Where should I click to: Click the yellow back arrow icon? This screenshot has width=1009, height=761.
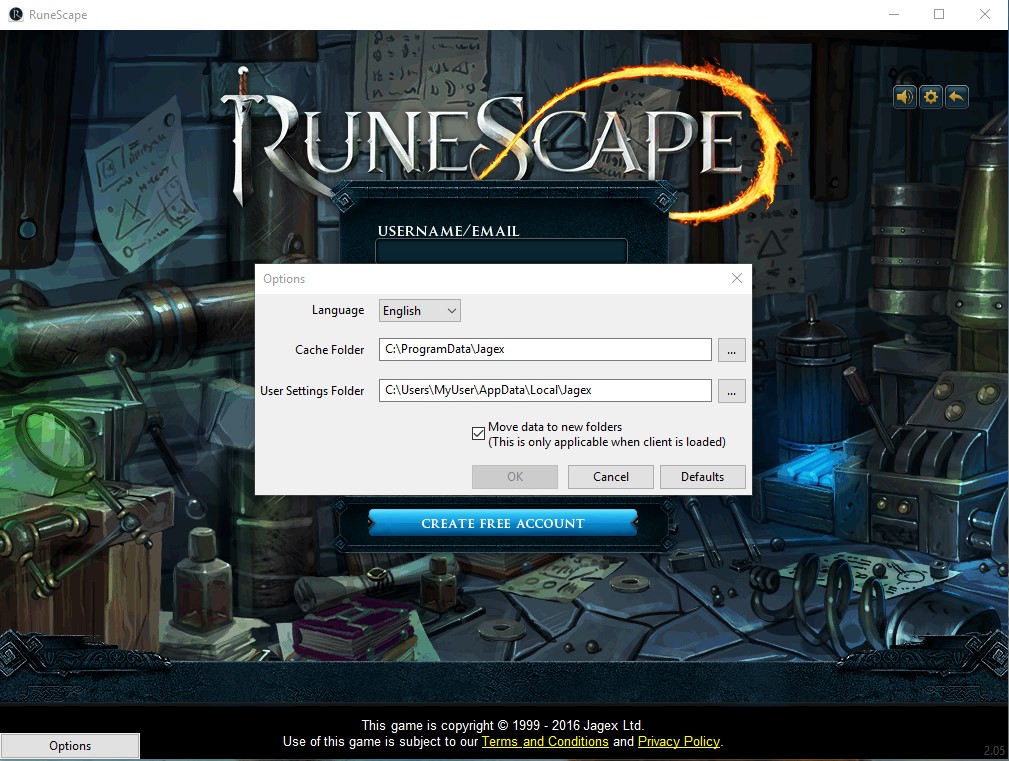pos(957,97)
